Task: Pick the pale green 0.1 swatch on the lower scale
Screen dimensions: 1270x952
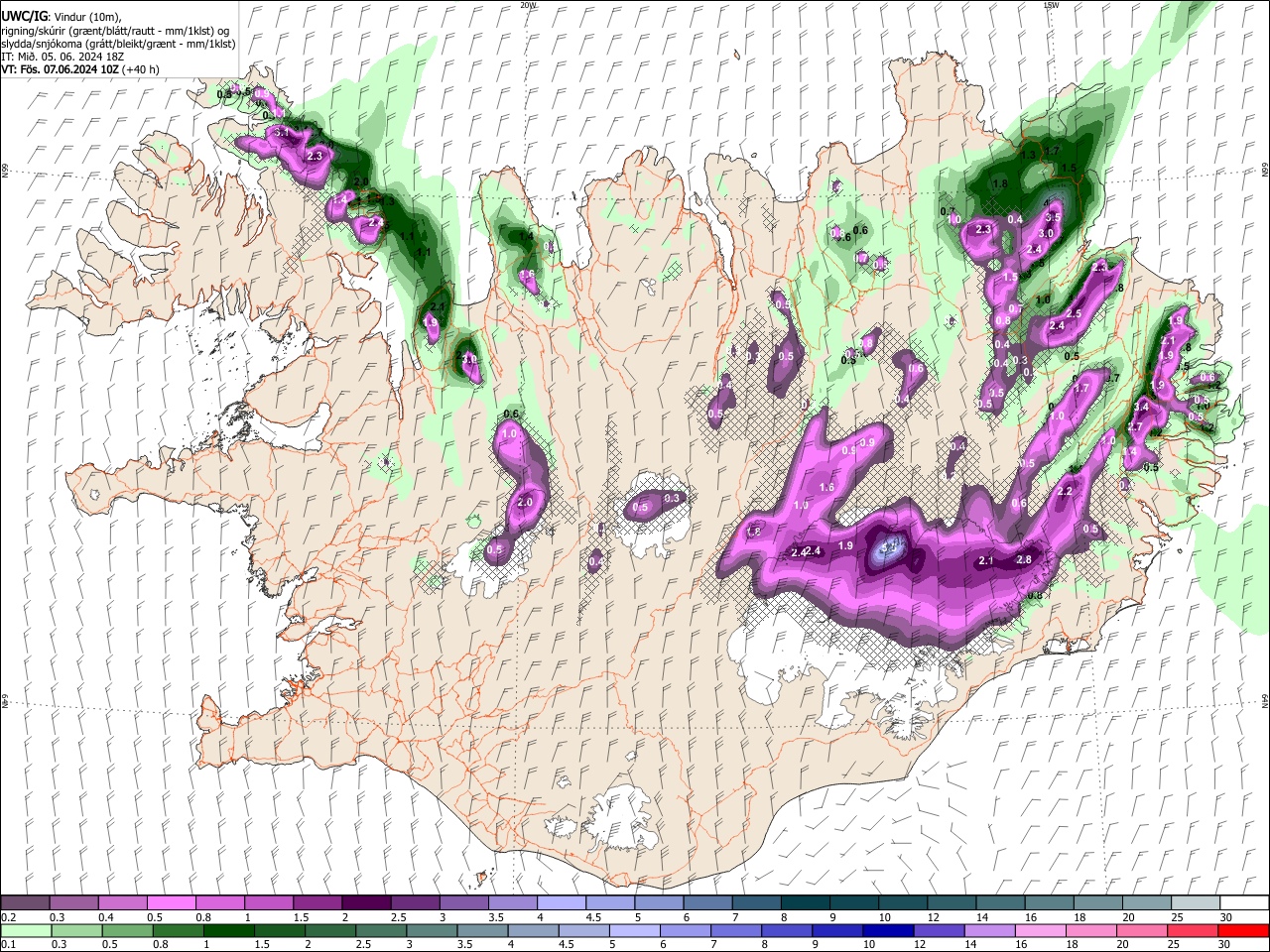Action: tap(25, 930)
